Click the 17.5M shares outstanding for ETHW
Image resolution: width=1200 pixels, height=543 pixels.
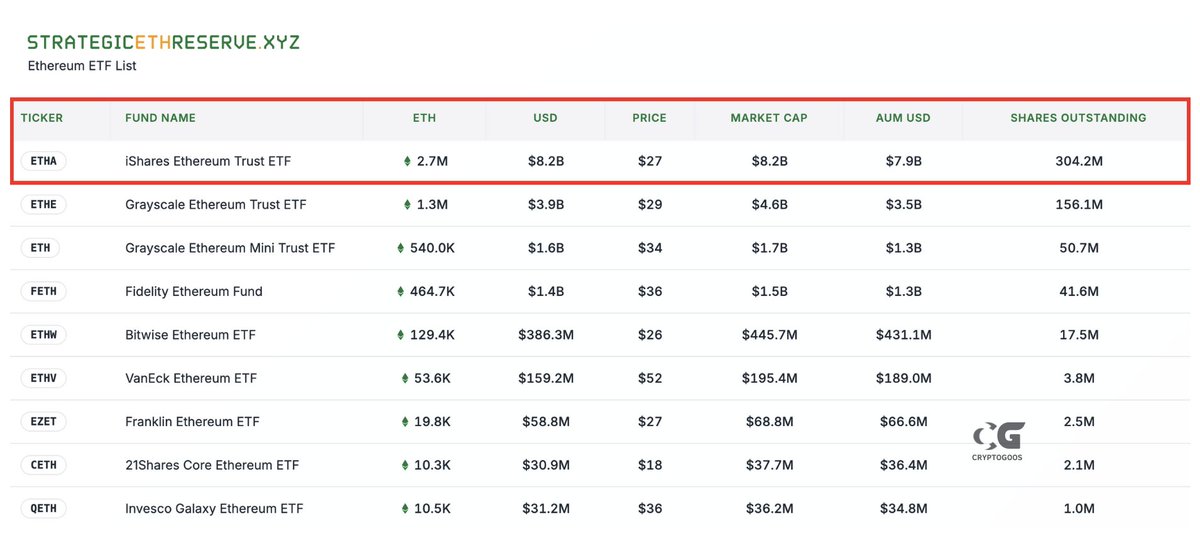pos(1079,334)
